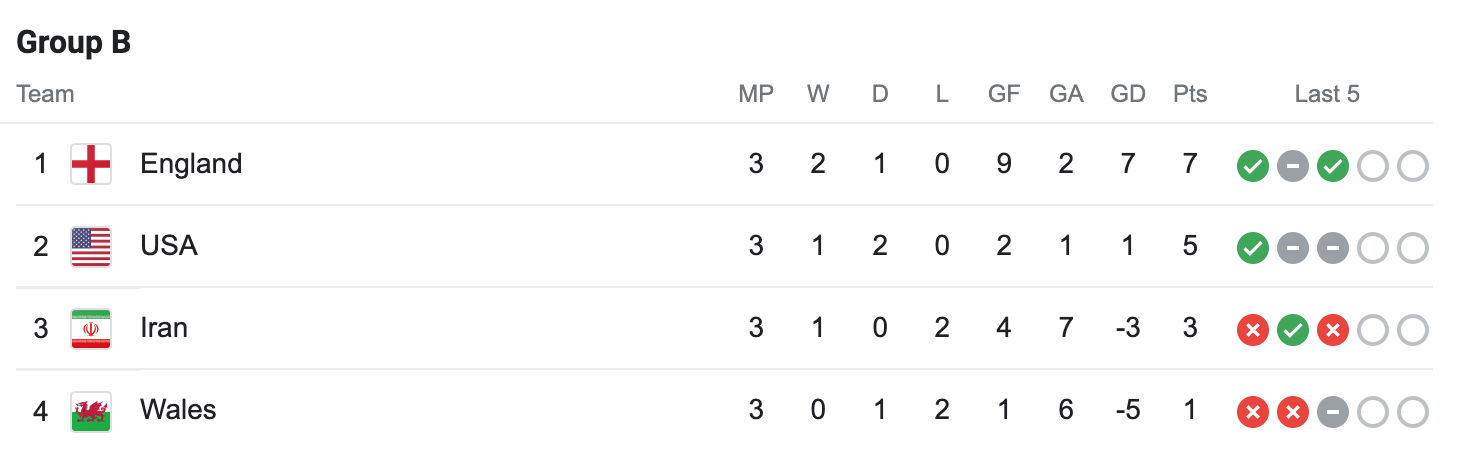
Task: Select the Wales team name
Action: click(x=178, y=410)
